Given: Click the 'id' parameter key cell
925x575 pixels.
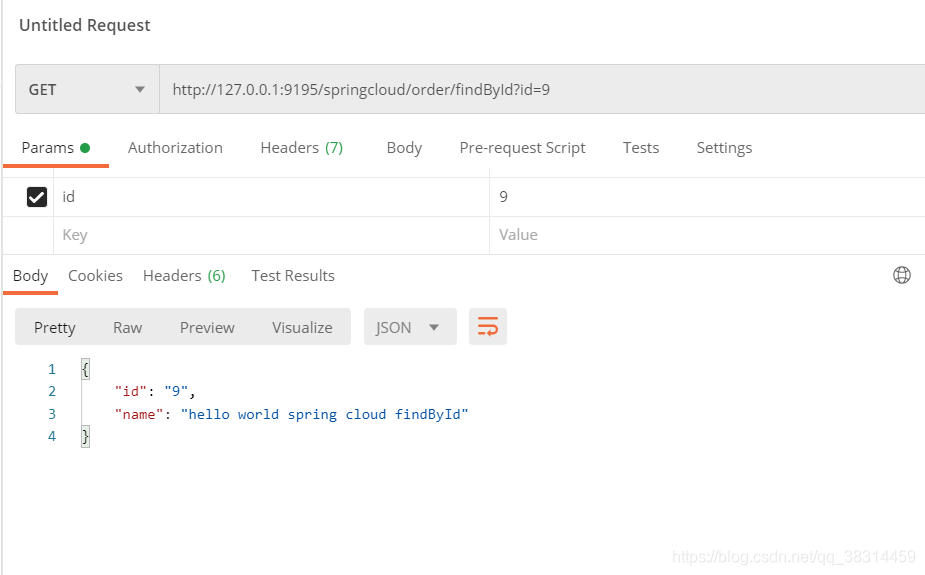Looking at the screenshot, I should coord(271,197).
